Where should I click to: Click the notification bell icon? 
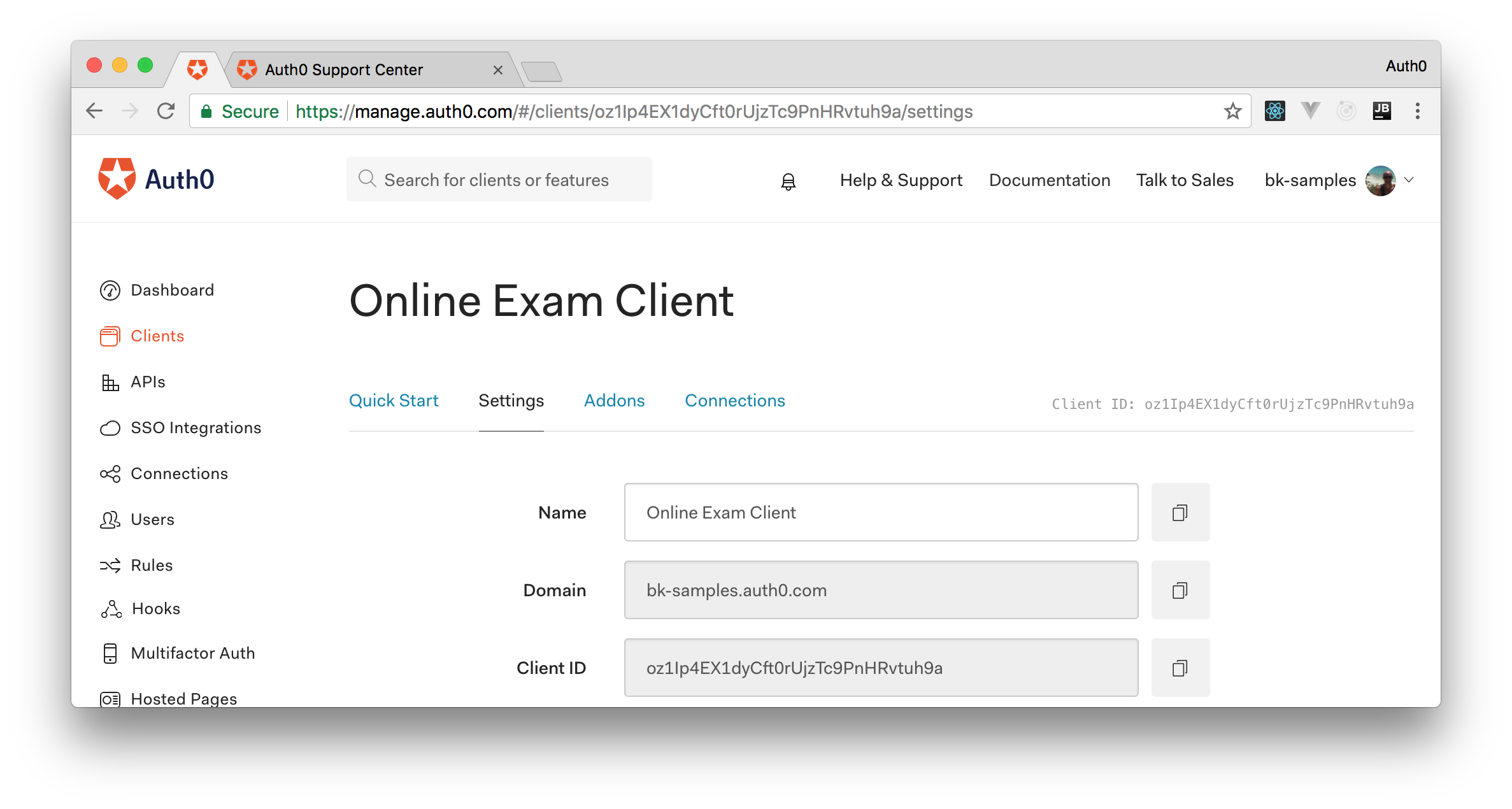point(788,182)
